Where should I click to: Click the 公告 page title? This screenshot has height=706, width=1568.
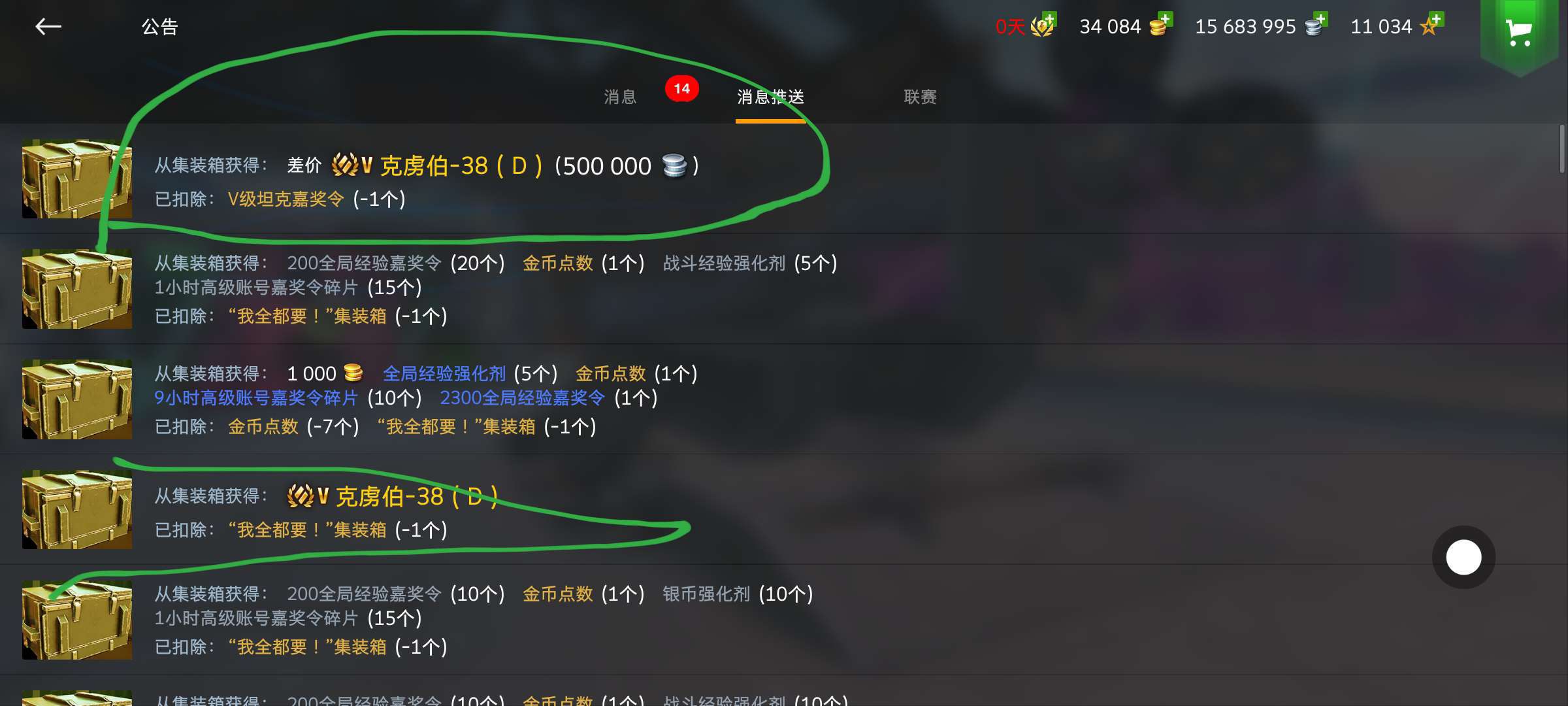tap(160, 27)
